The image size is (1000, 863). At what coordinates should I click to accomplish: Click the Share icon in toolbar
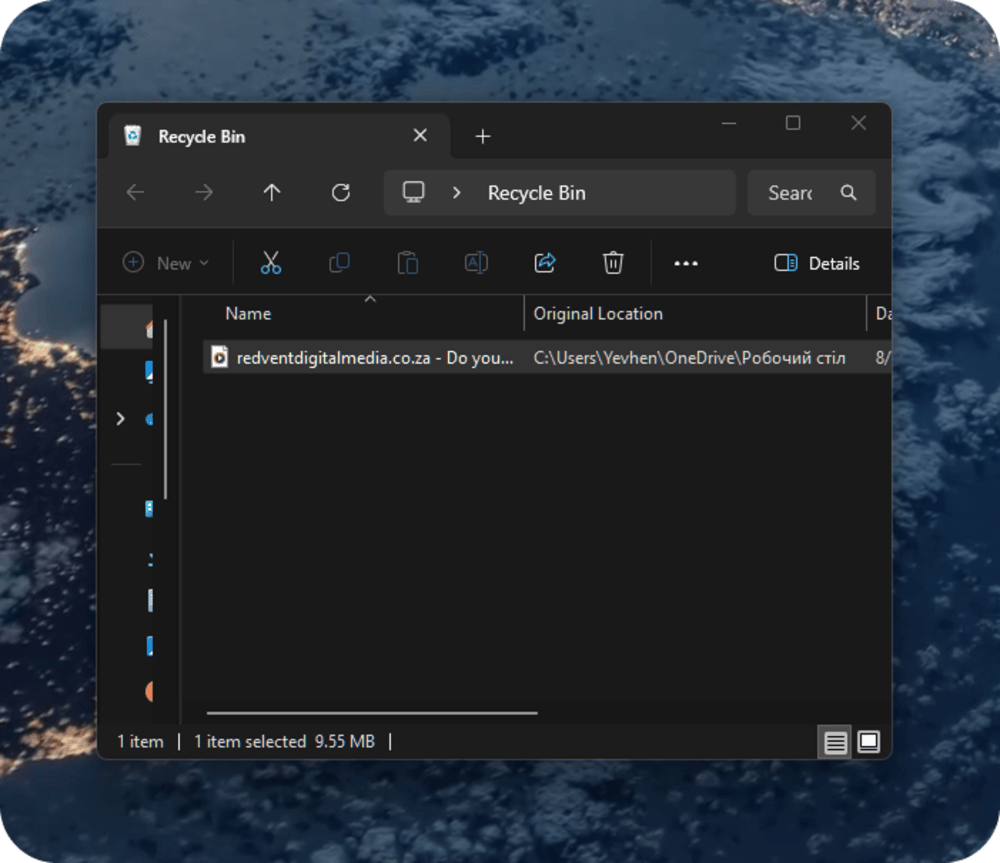click(545, 263)
